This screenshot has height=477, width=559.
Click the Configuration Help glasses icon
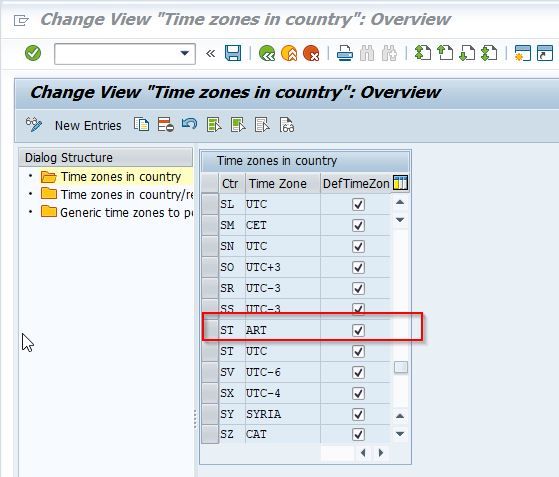[x=287, y=125]
